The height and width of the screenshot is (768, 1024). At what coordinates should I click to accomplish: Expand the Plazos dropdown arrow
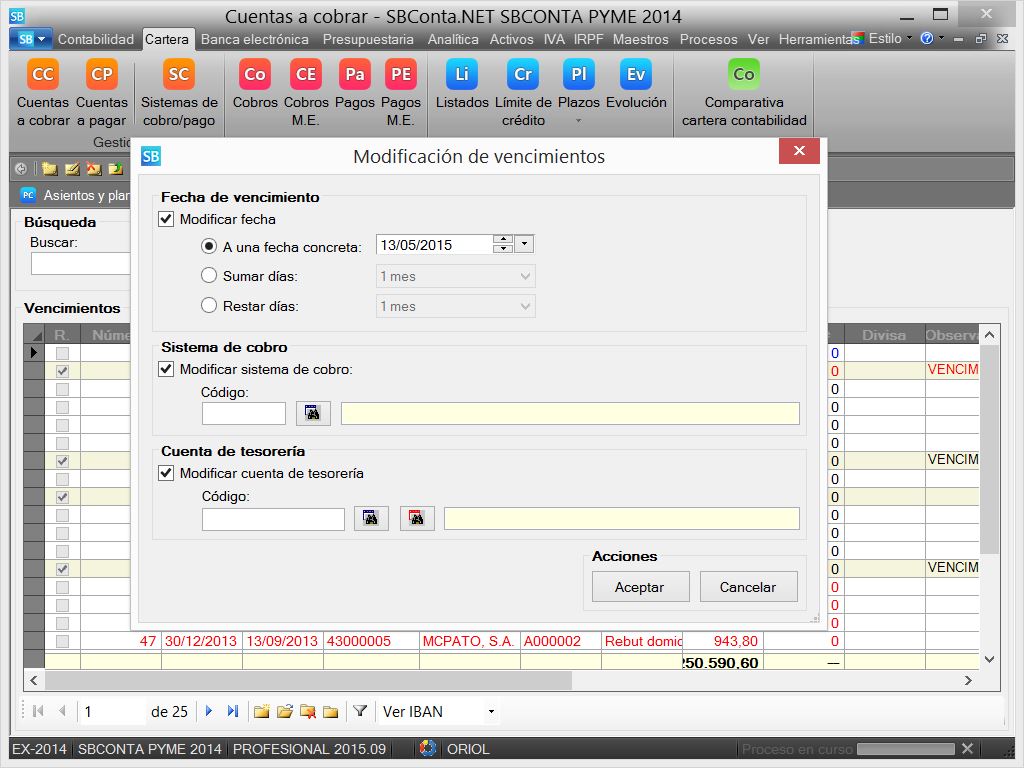coord(578,122)
